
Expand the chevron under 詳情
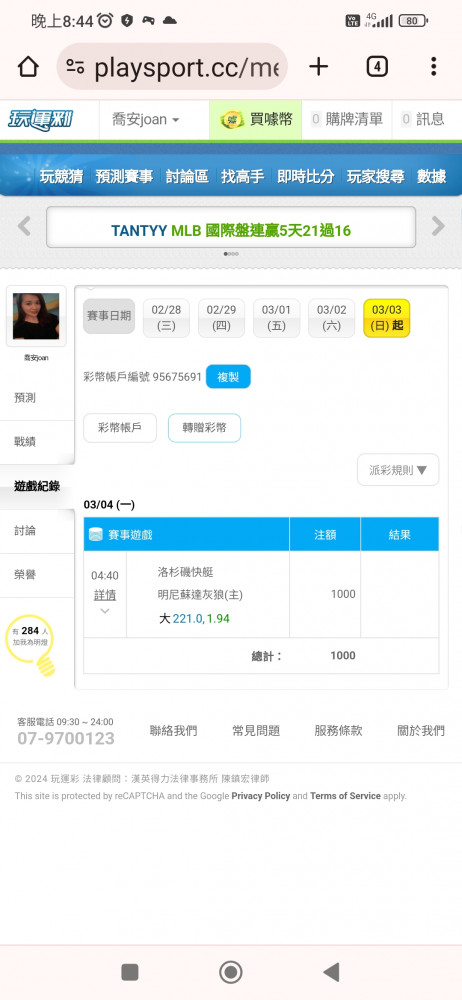(105, 611)
